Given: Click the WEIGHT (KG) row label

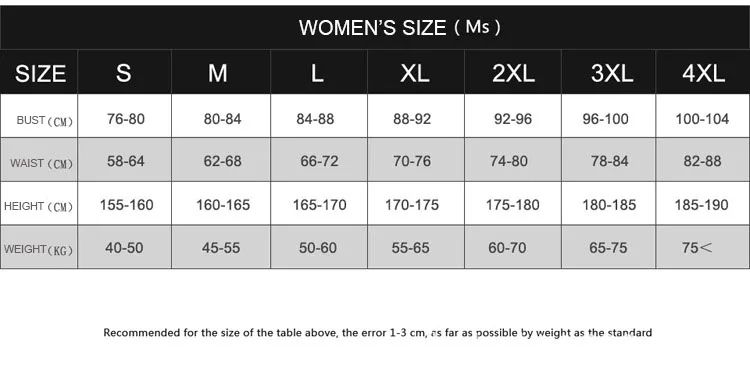Looking at the screenshot, I should (x=39, y=247).
